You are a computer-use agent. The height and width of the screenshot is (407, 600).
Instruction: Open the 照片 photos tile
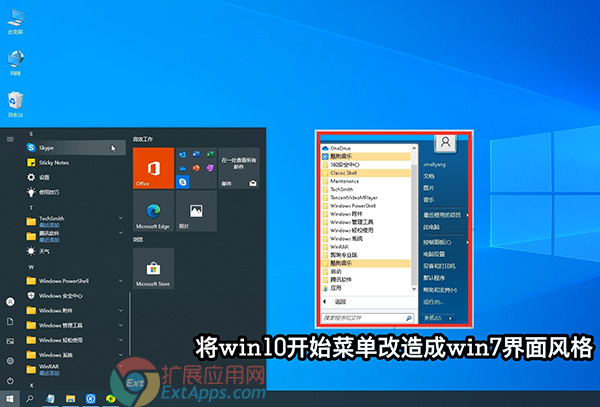pyautogui.click(x=196, y=211)
